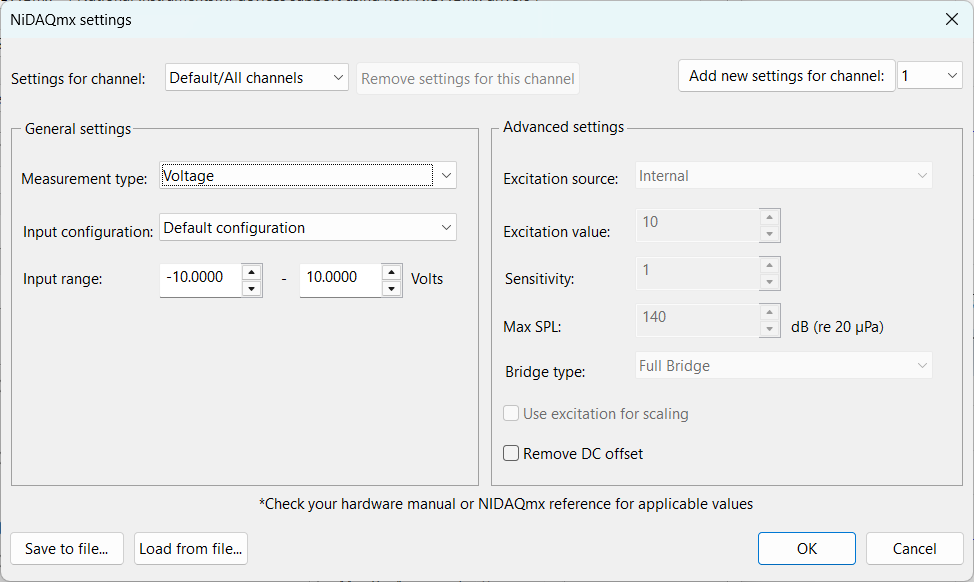
Task: Expand the Measurement type dropdown
Action: coord(307,176)
